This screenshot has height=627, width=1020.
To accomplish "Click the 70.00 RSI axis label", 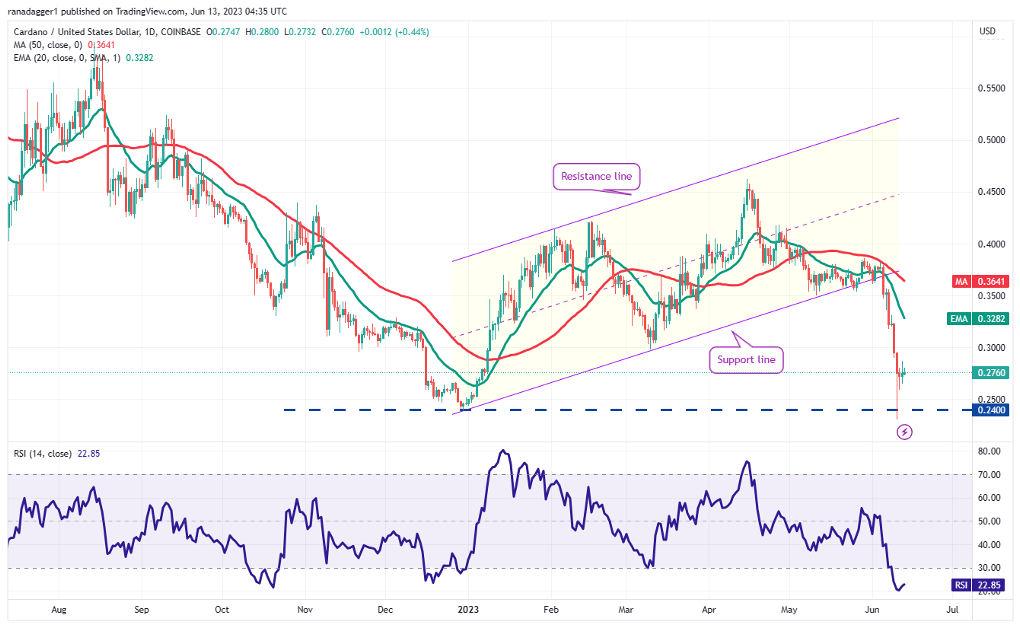I will point(989,474).
